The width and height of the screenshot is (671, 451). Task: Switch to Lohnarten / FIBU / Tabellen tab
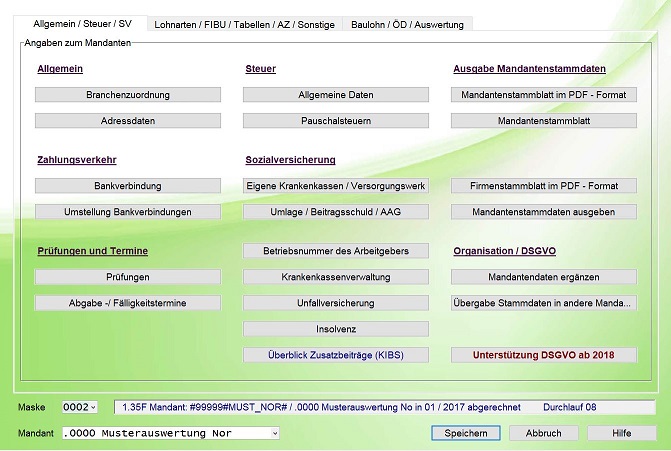coord(244,25)
